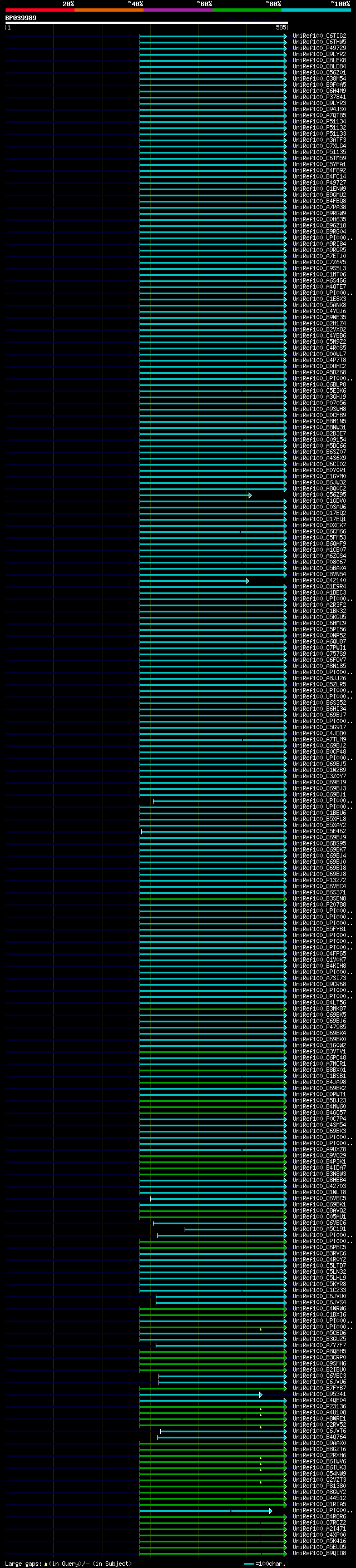This screenshot has height=1568, width=356.
Task: Select the UniRef100_B4FC14 label
Action: click(319, 176)
